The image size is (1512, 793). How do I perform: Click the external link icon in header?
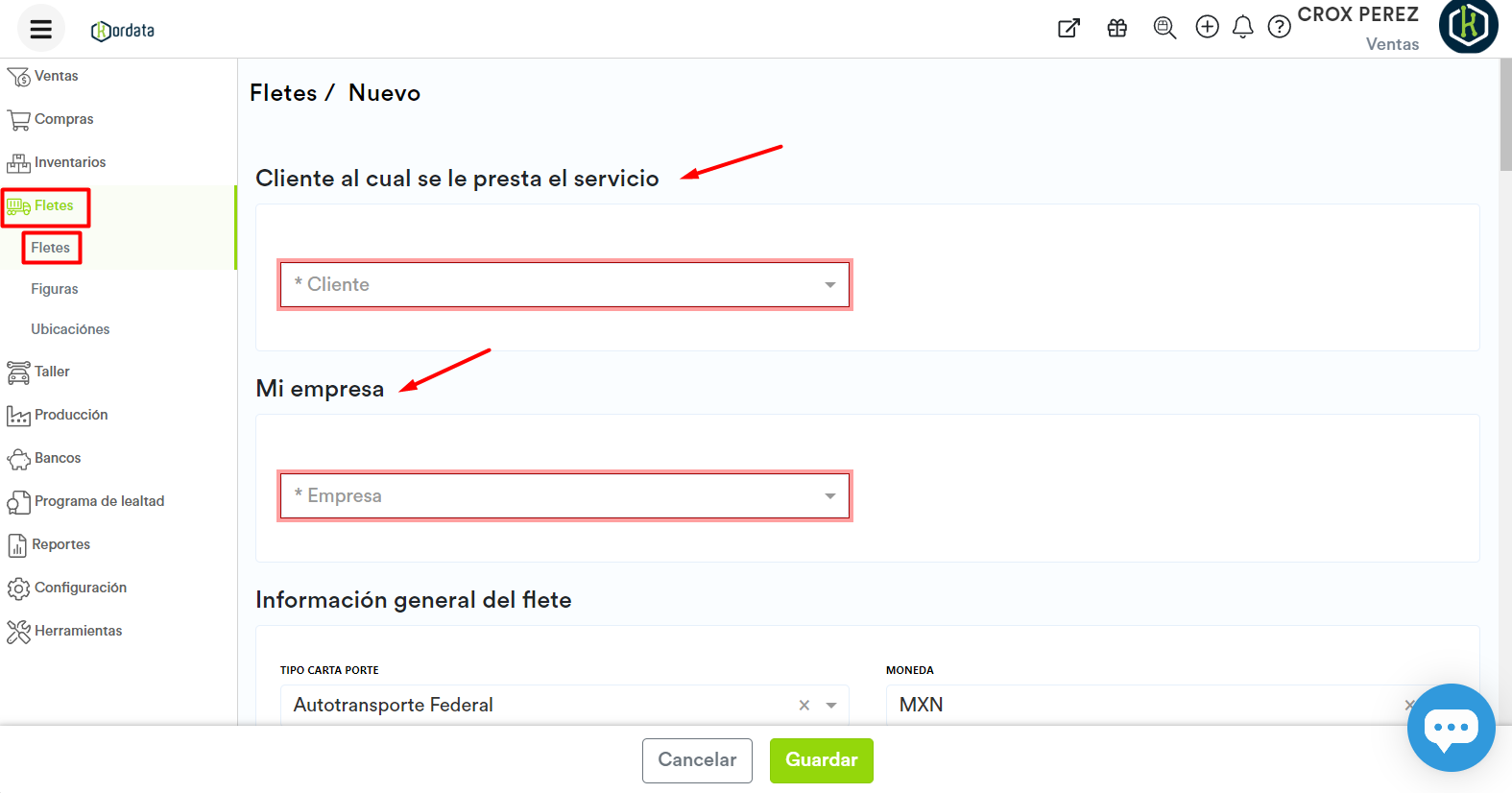pos(1068,28)
